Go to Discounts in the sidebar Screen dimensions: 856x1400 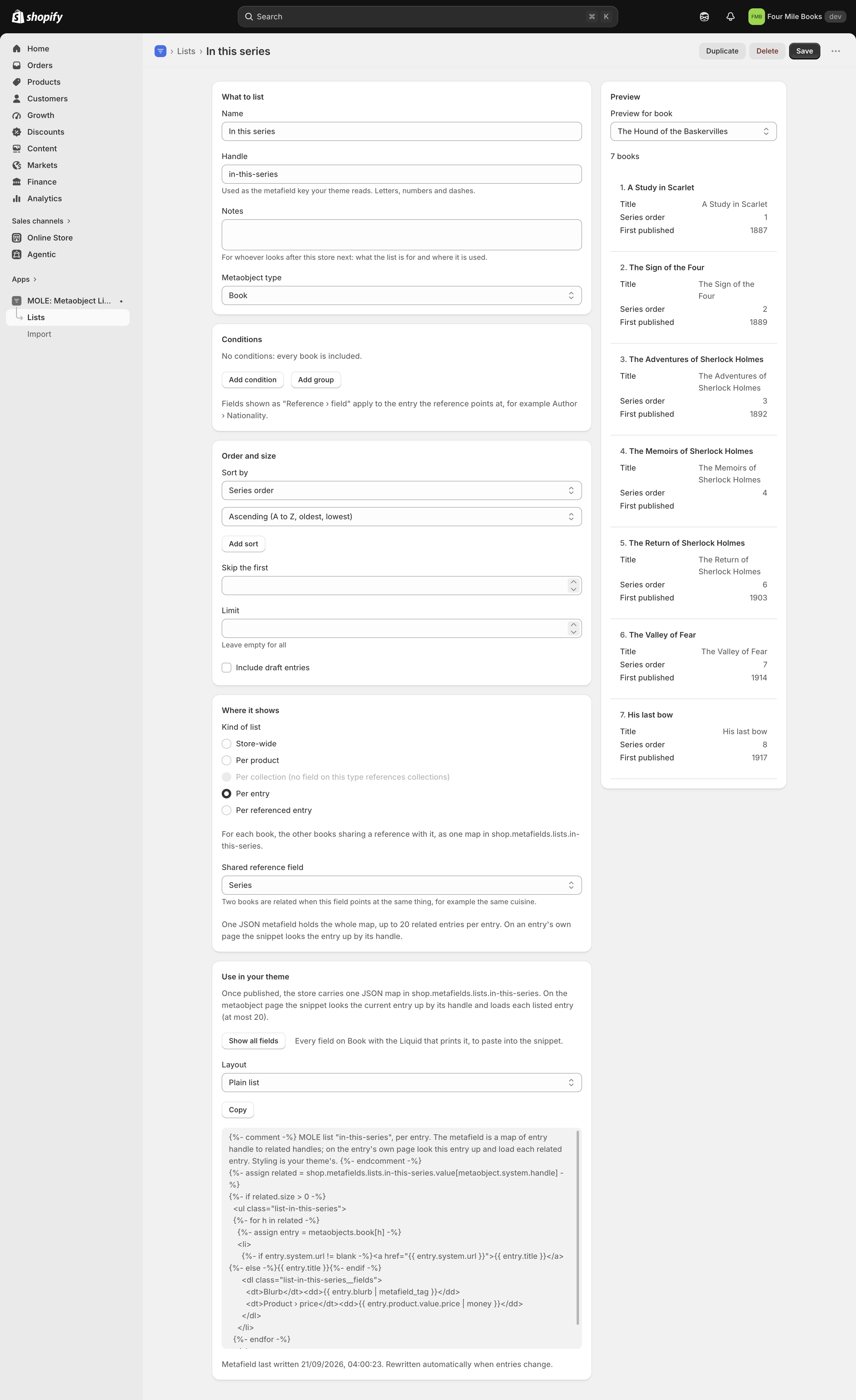(67, 132)
